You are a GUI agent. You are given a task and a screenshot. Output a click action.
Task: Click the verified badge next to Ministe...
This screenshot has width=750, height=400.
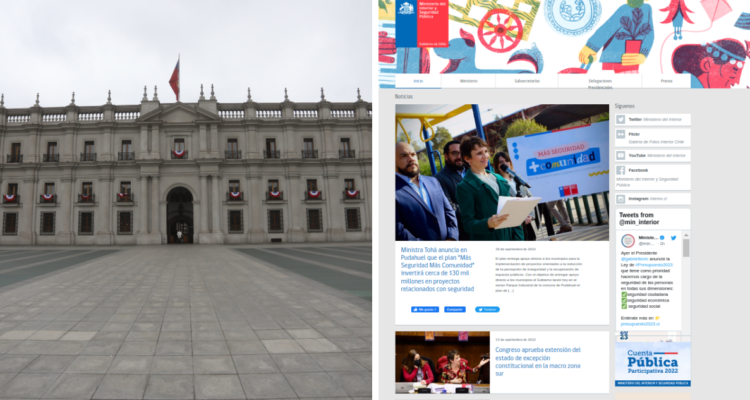[x=662, y=238]
